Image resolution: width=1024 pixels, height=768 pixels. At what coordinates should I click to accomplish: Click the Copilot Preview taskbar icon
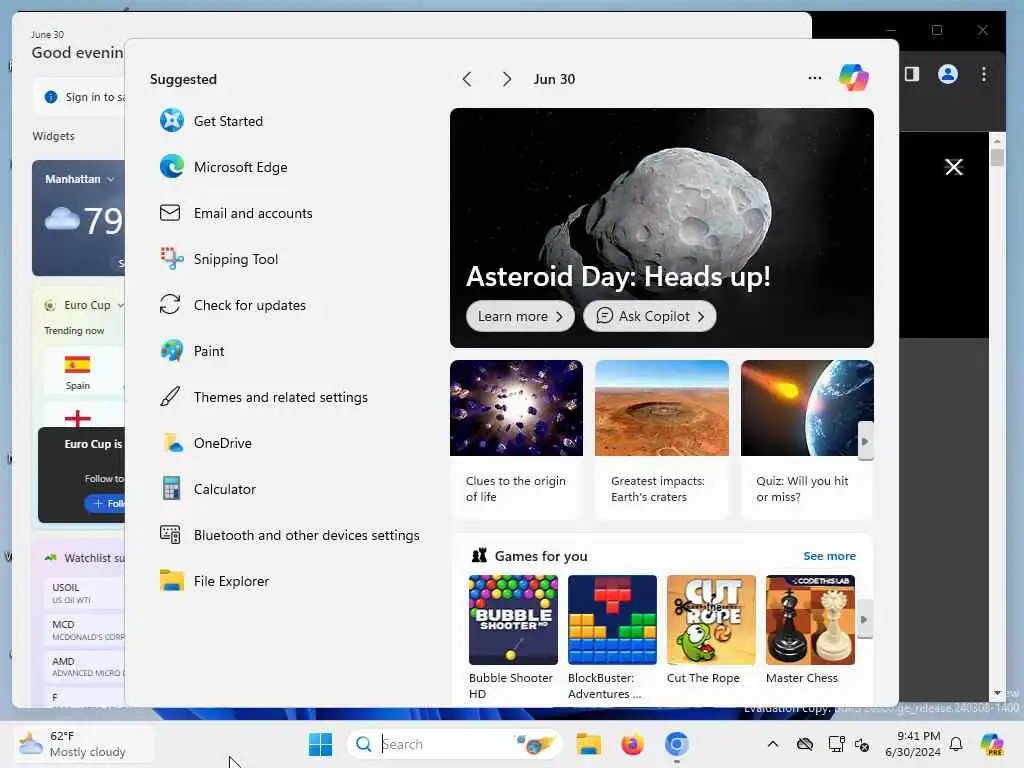pyautogui.click(x=992, y=744)
